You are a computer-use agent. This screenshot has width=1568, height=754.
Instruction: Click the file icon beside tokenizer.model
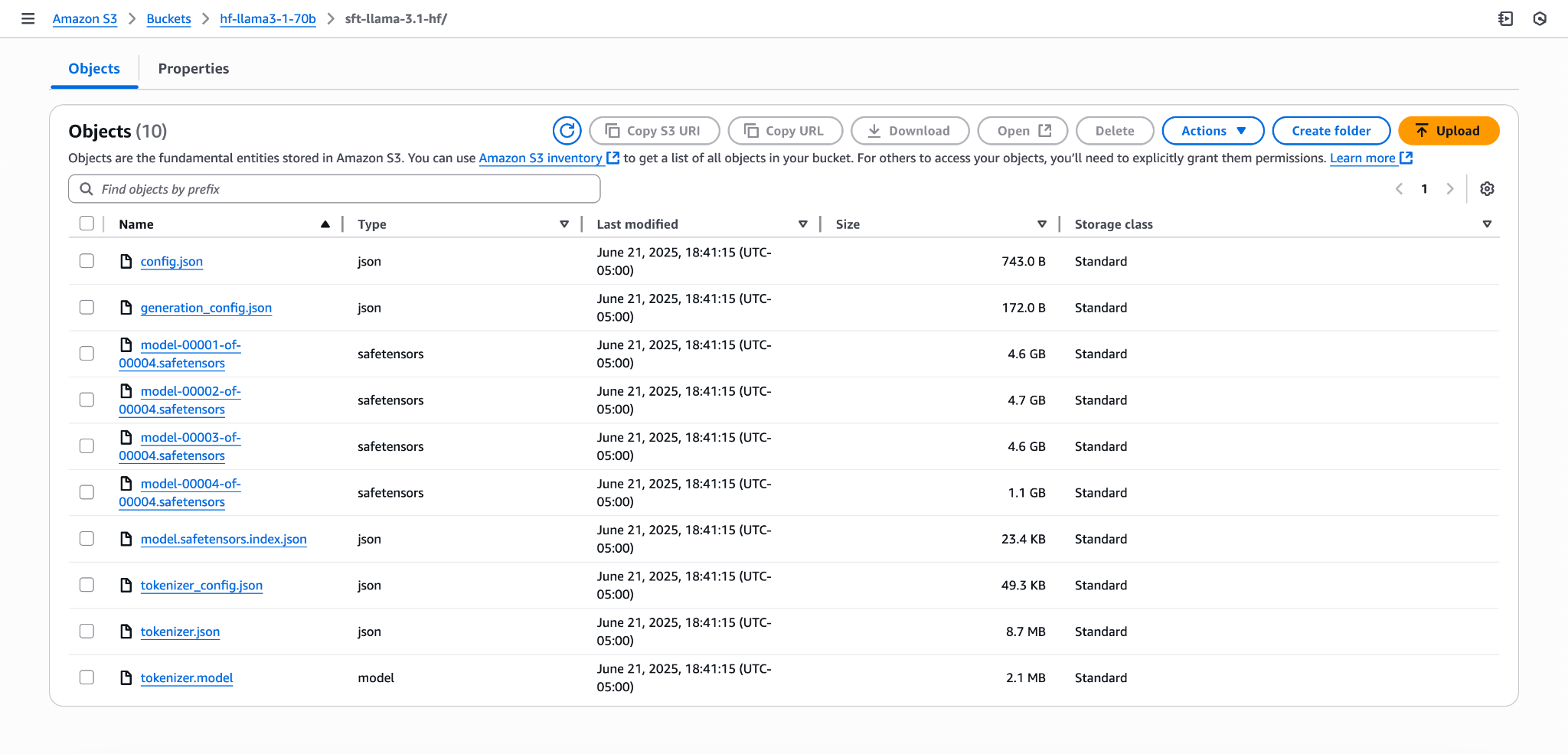[126, 677]
